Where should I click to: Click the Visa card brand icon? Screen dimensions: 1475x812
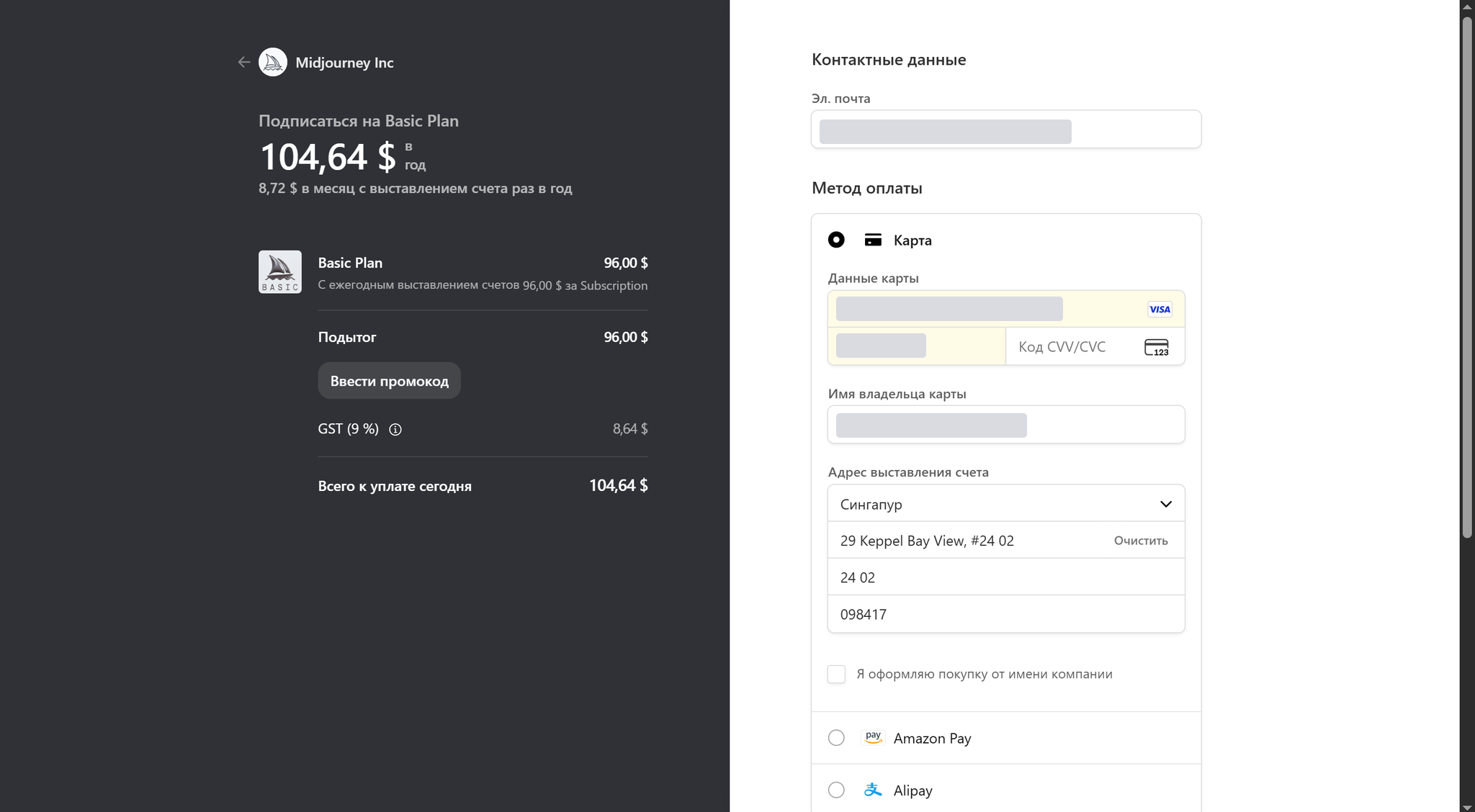1160,310
